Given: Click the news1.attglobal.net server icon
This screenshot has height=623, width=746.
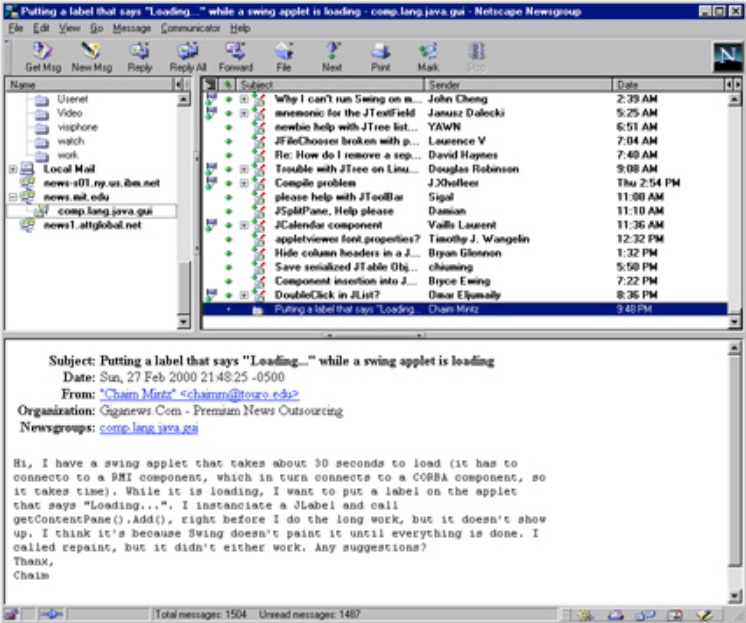Looking at the screenshot, I should click(28, 225).
